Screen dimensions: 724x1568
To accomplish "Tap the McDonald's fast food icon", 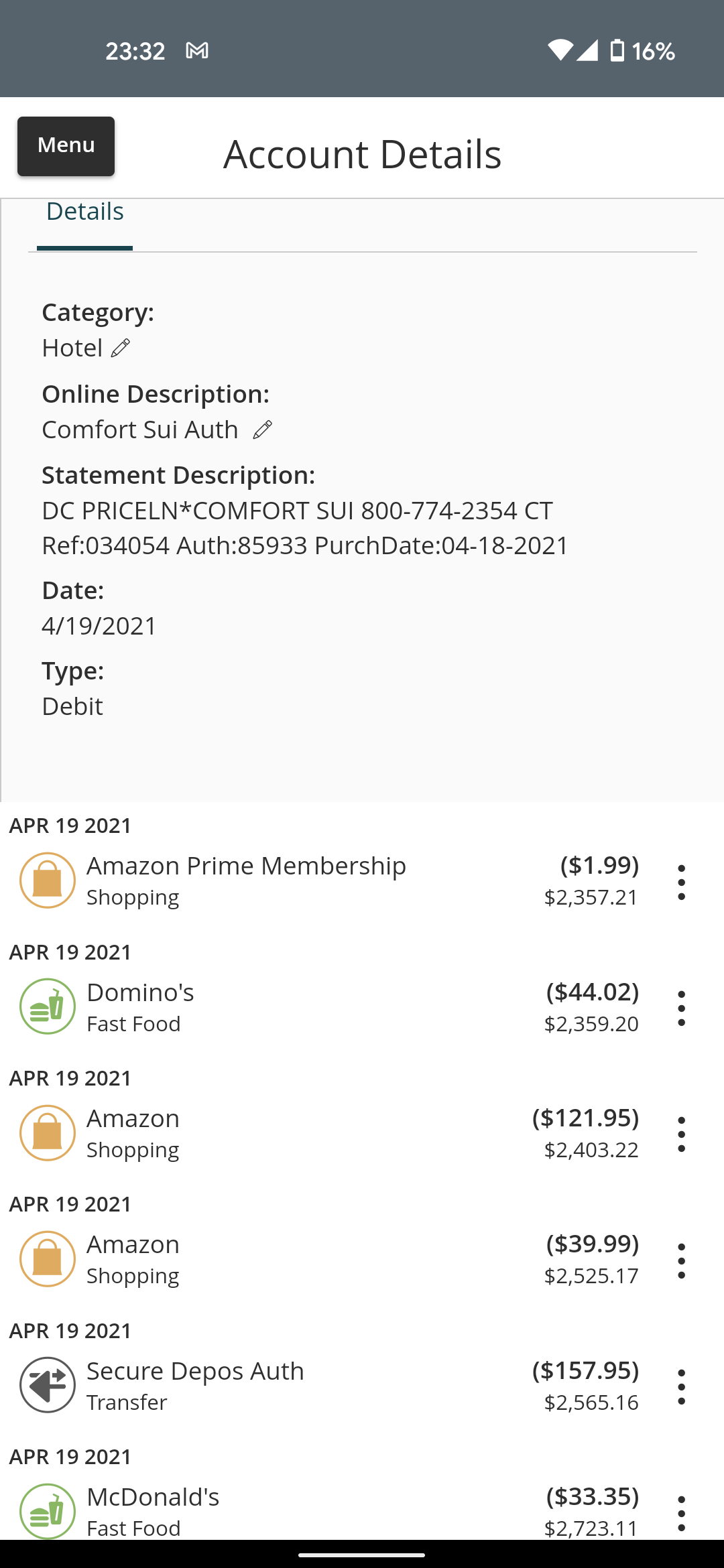I will pyautogui.click(x=47, y=1511).
